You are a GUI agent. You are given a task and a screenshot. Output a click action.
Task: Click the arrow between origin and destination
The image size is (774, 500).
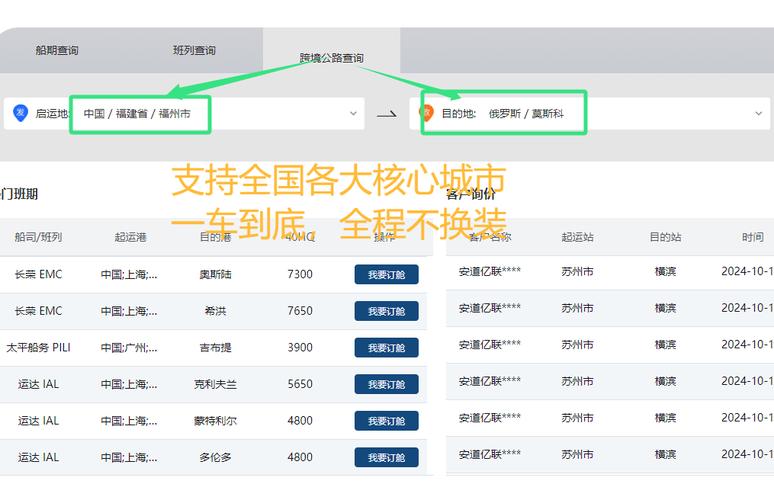[386, 115]
